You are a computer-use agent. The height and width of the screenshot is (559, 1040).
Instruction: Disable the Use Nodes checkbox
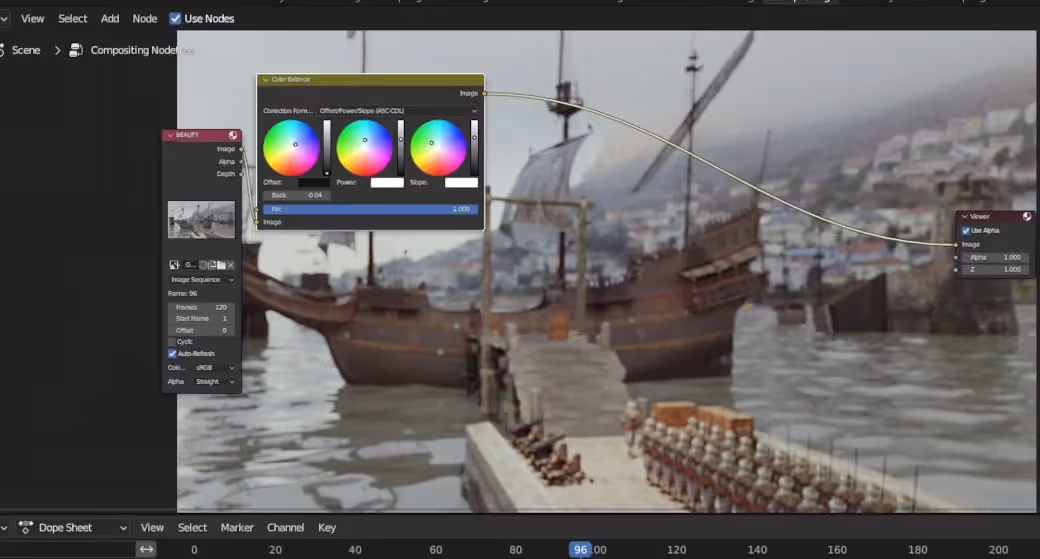pos(175,19)
